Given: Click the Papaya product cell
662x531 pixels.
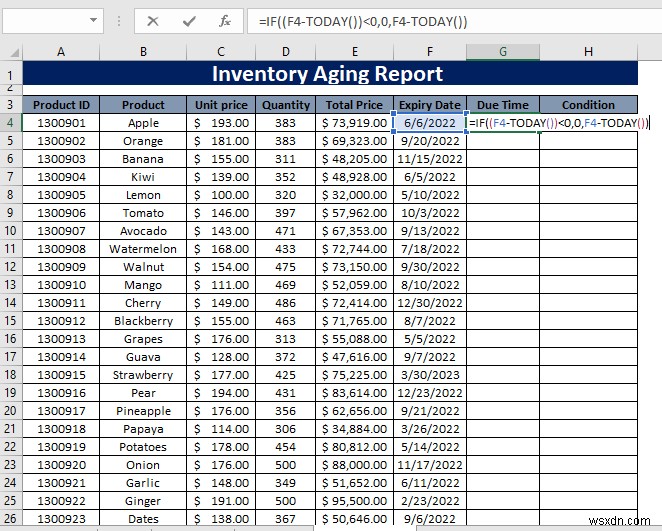Looking at the screenshot, I should click(143, 429).
